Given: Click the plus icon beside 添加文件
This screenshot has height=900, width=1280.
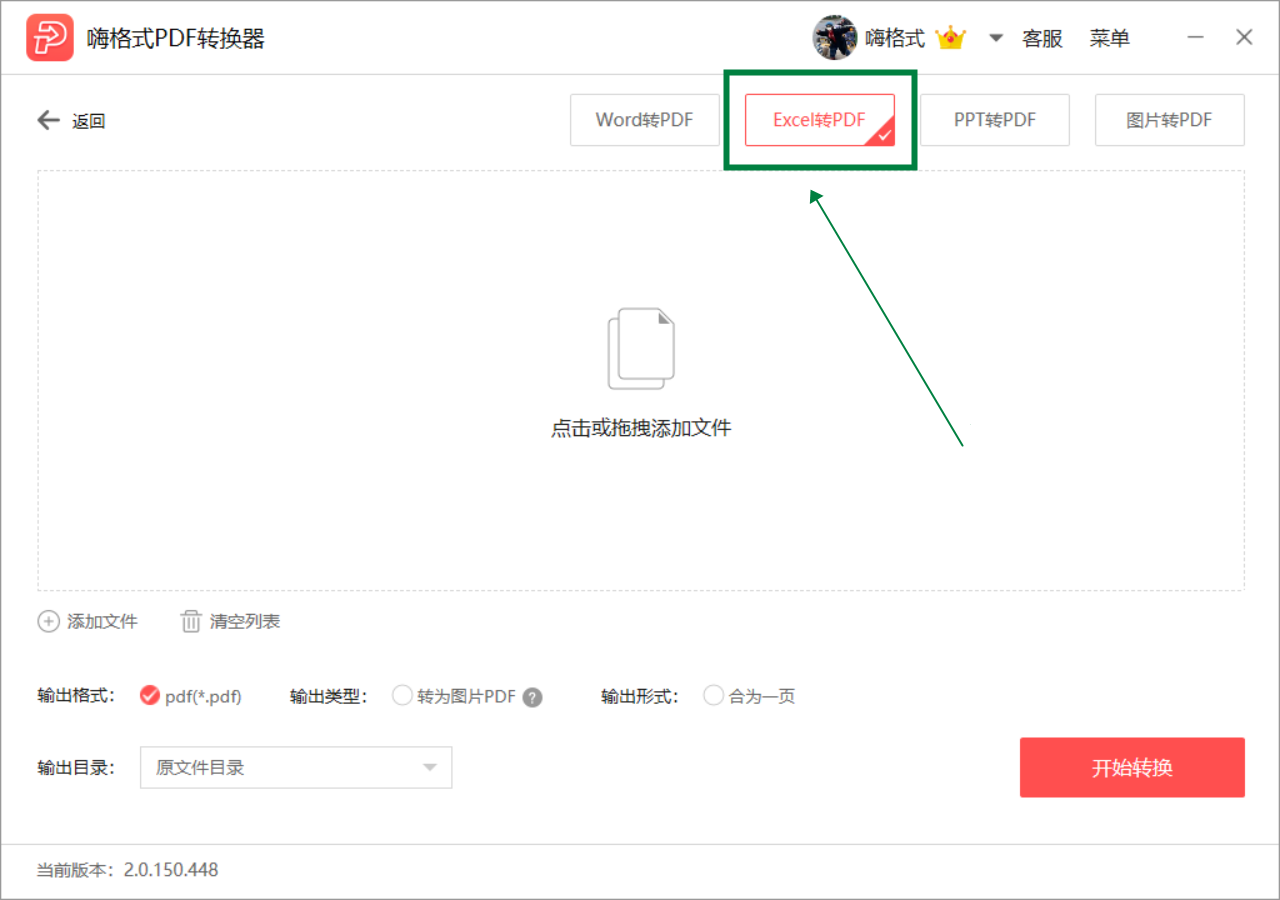Looking at the screenshot, I should [48, 621].
